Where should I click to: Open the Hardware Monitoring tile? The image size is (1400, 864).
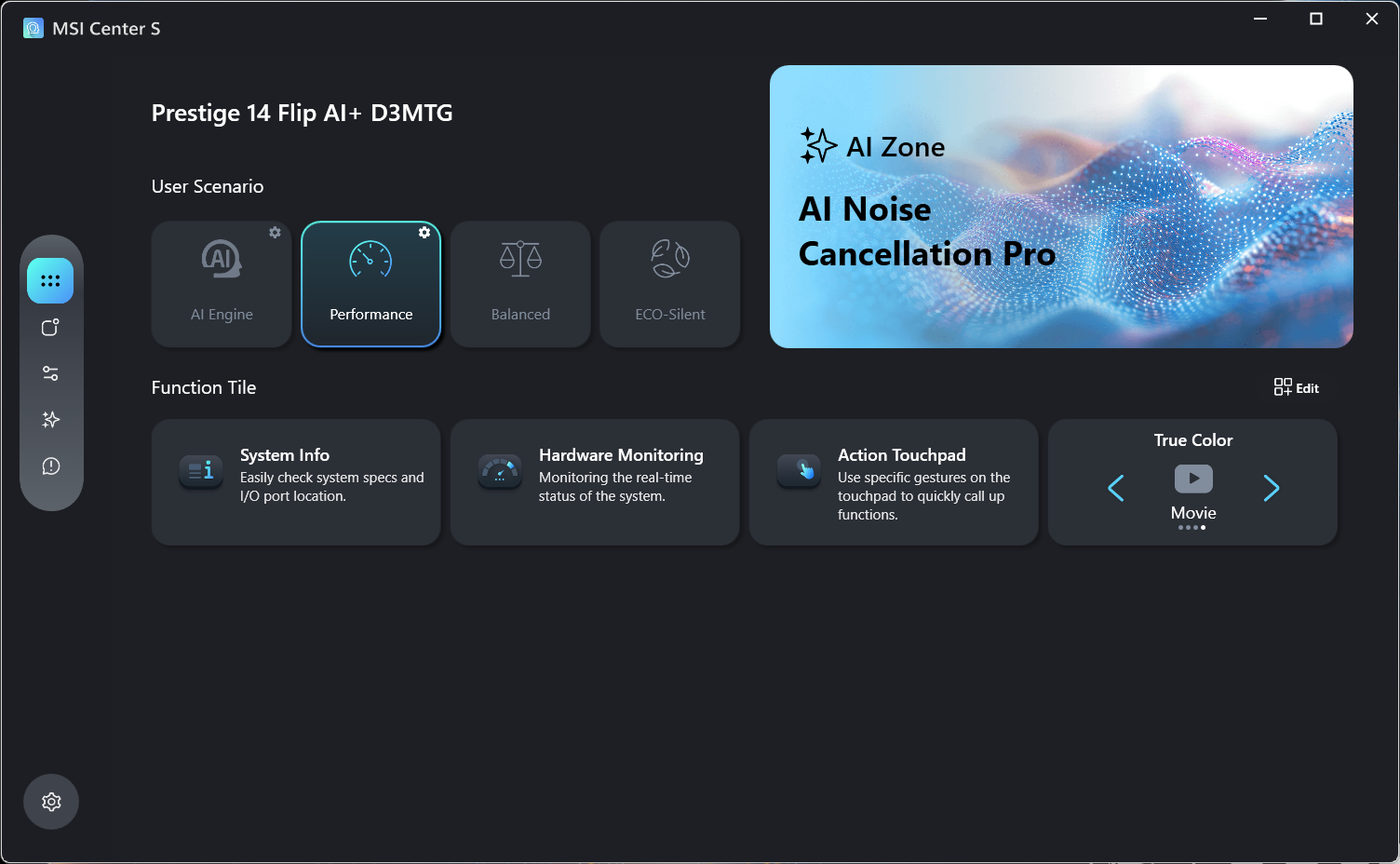tap(595, 482)
